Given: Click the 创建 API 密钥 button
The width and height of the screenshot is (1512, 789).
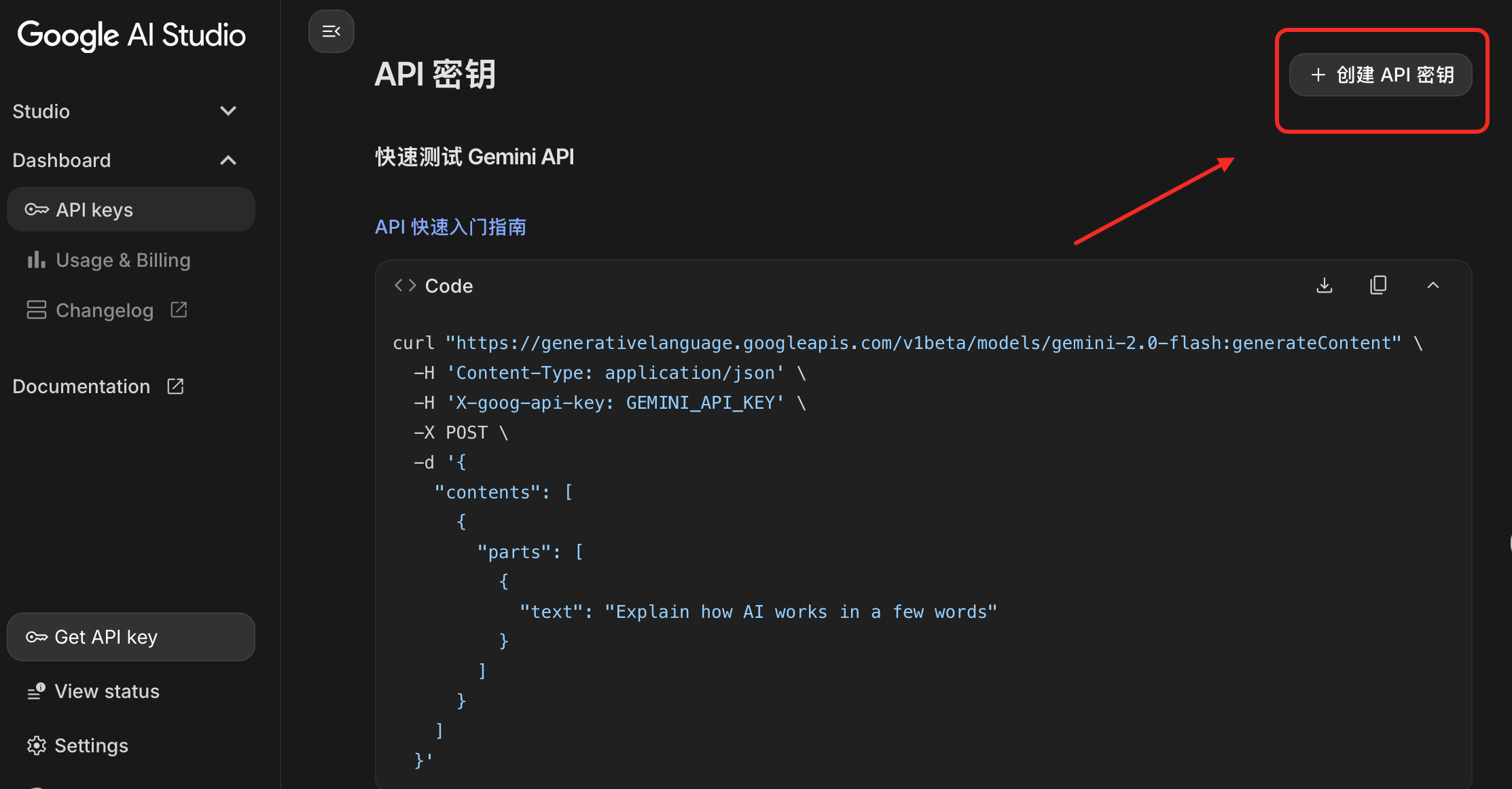Looking at the screenshot, I should click(1381, 75).
